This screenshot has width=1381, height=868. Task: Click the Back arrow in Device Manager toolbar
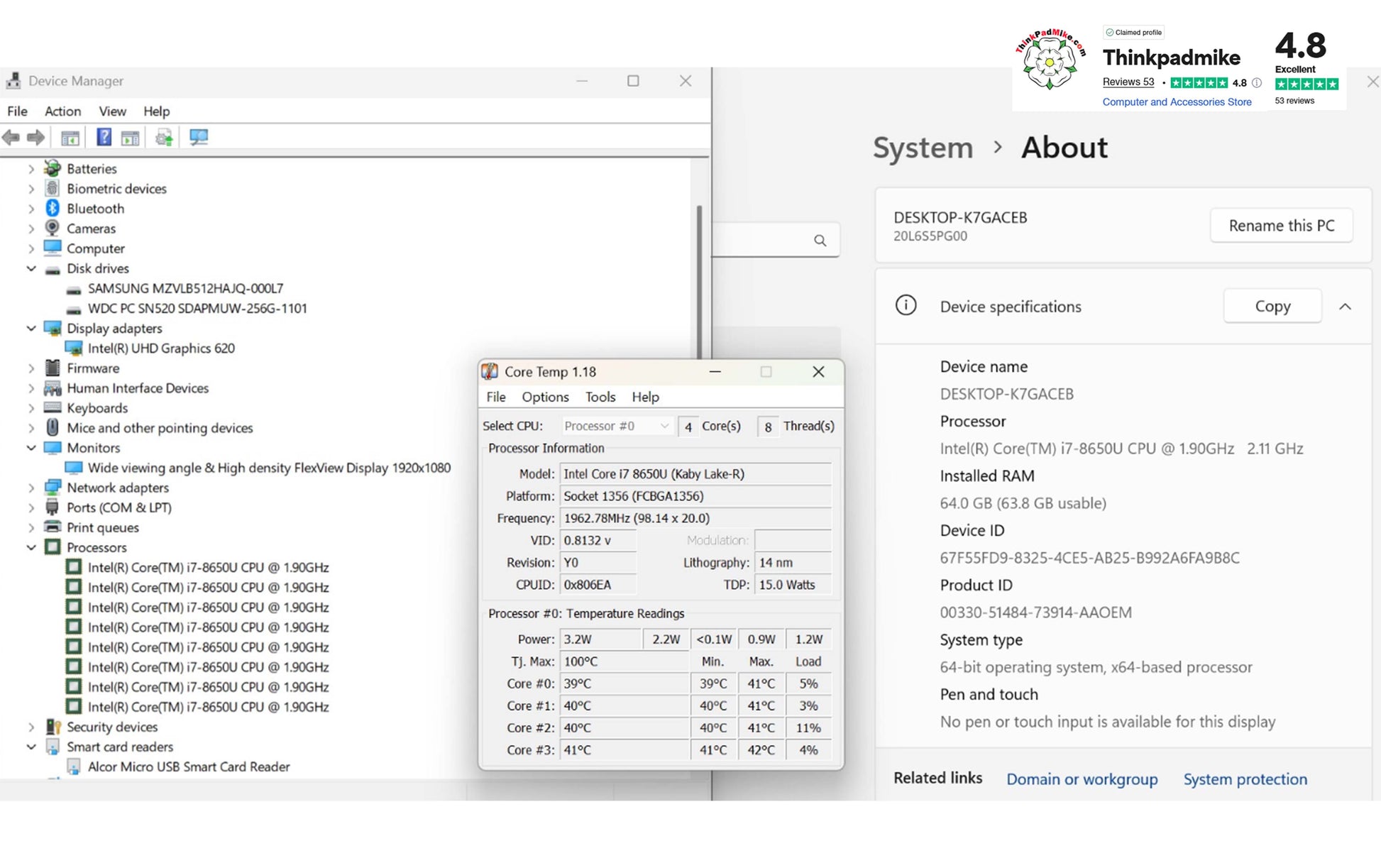(x=11, y=138)
